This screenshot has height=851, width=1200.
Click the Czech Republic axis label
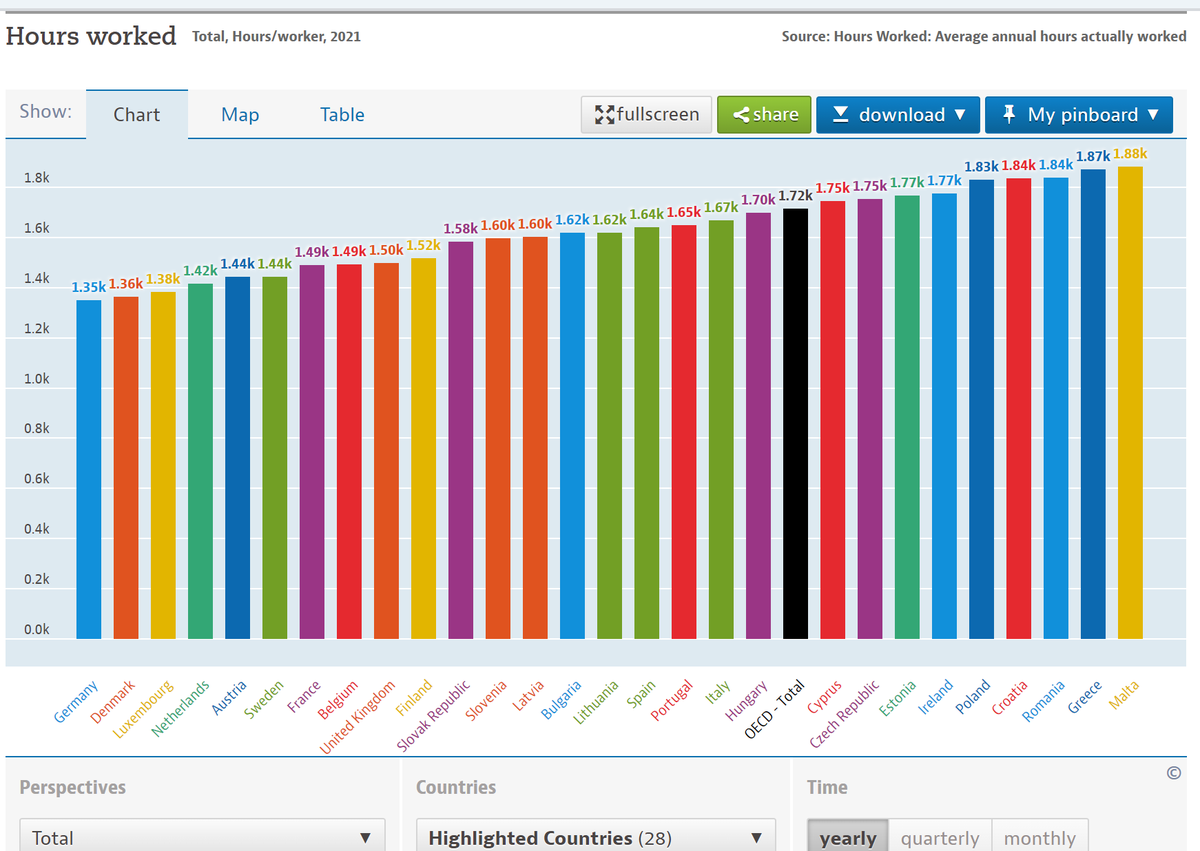point(844,714)
